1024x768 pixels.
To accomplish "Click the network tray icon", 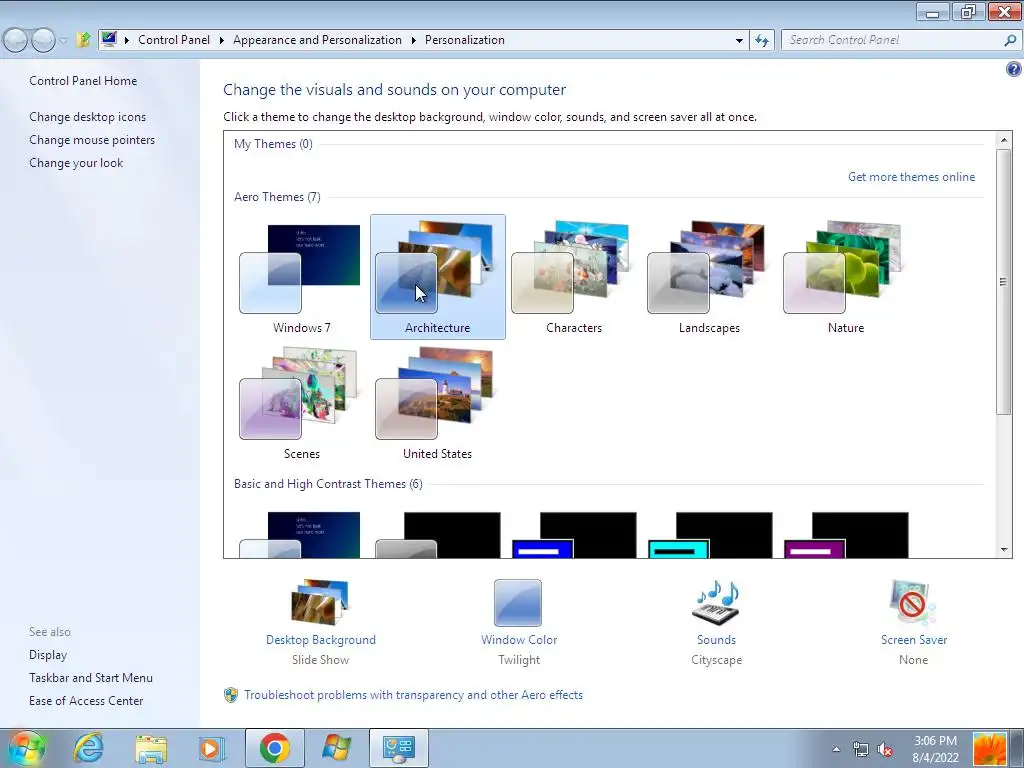I will tap(861, 749).
